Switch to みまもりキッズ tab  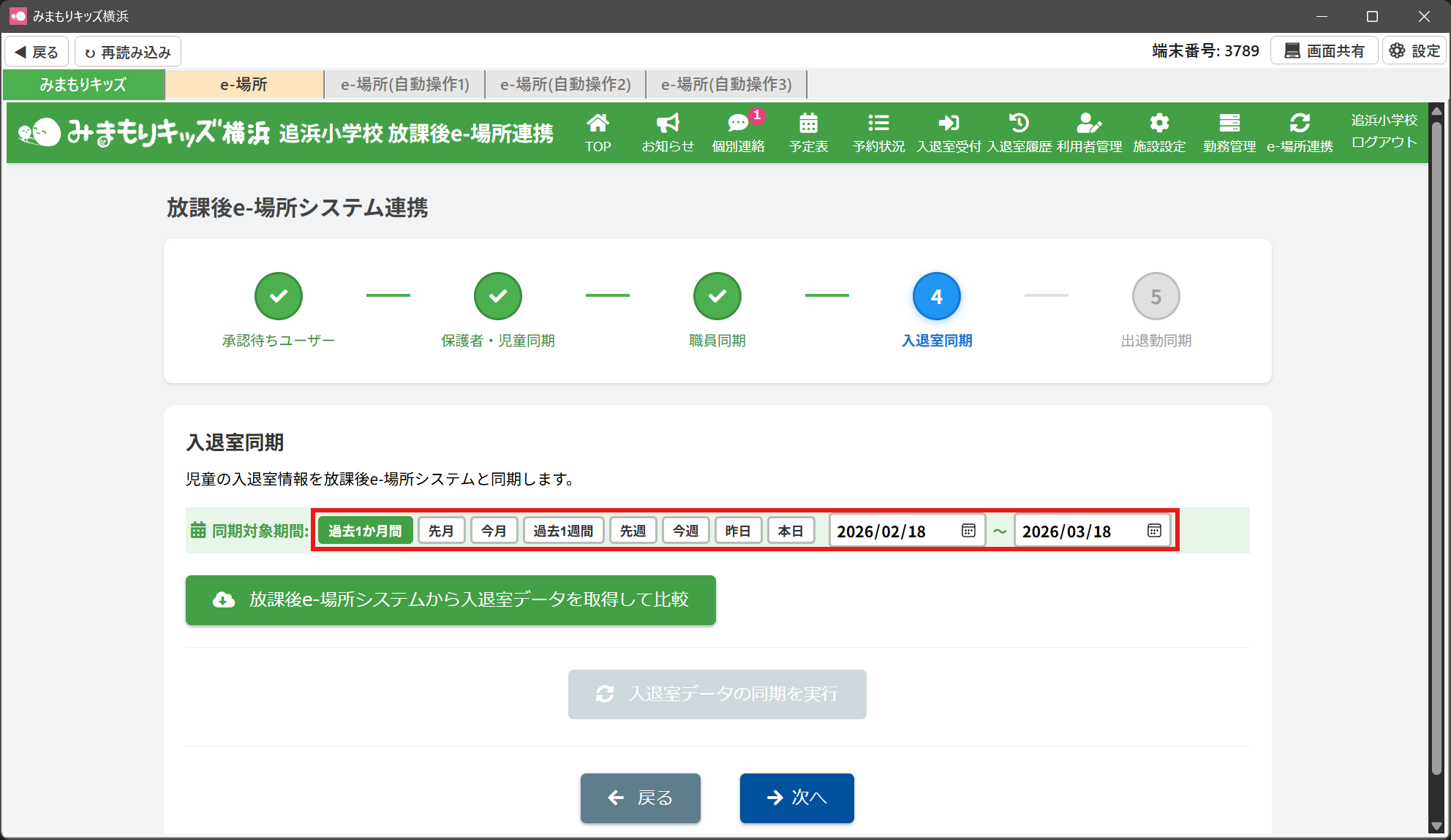83,84
